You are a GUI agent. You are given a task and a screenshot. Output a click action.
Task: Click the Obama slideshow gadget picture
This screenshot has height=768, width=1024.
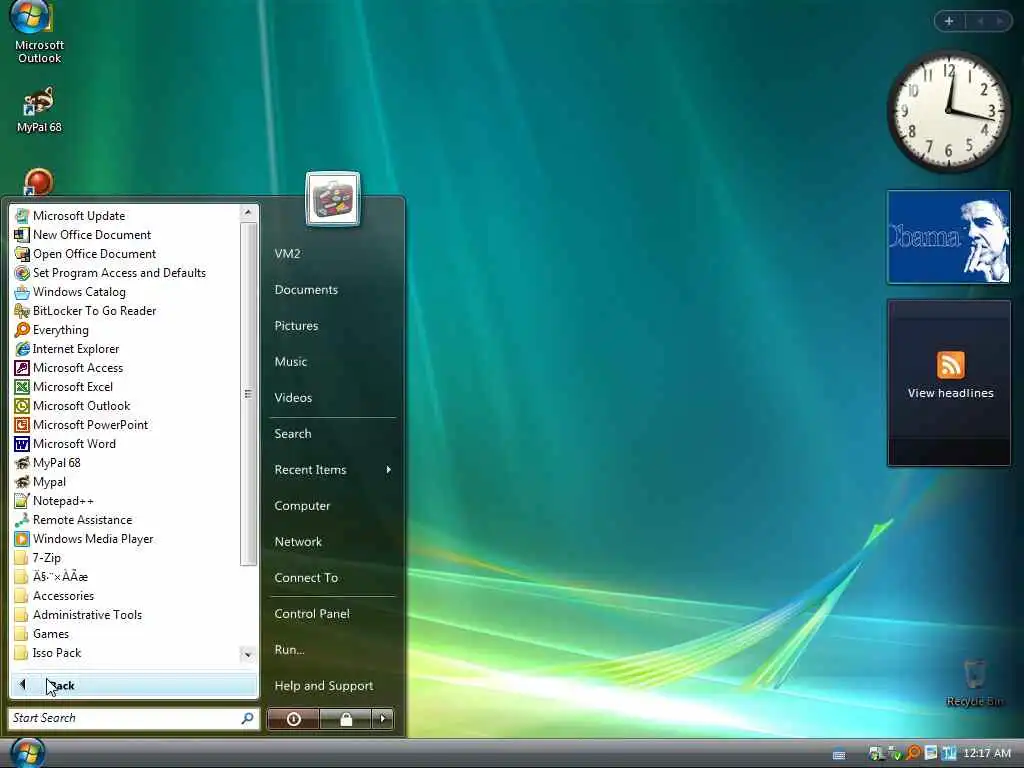(948, 237)
